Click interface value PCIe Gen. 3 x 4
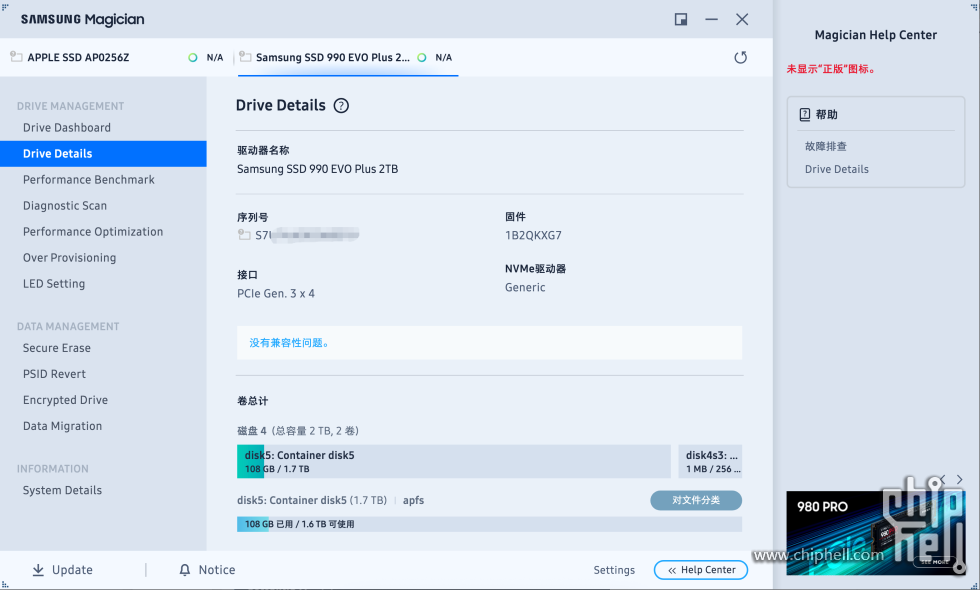Screen dimensions: 980x590 pos(276,294)
